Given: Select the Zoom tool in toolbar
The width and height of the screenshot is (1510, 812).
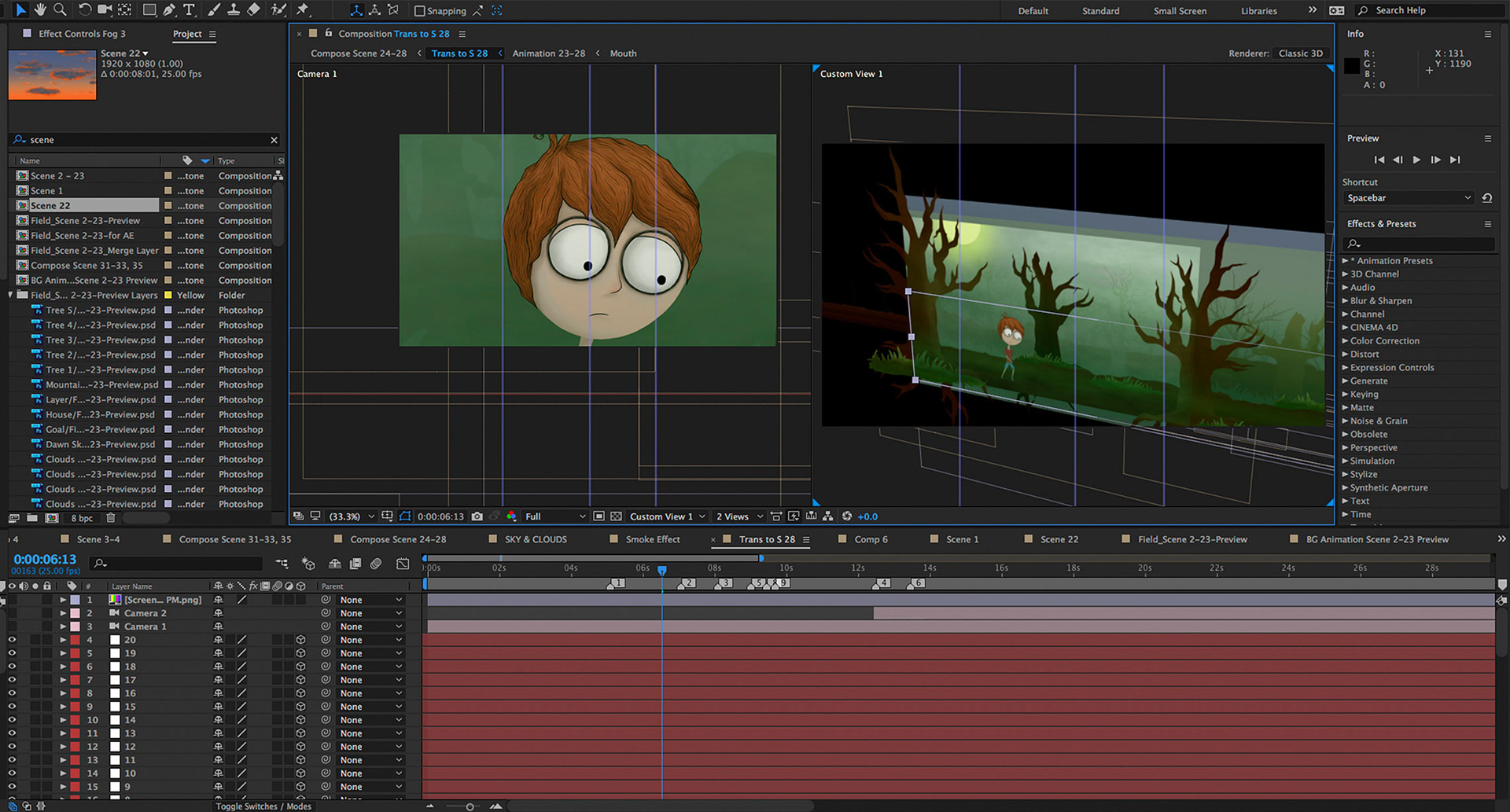Looking at the screenshot, I should tap(59, 10).
